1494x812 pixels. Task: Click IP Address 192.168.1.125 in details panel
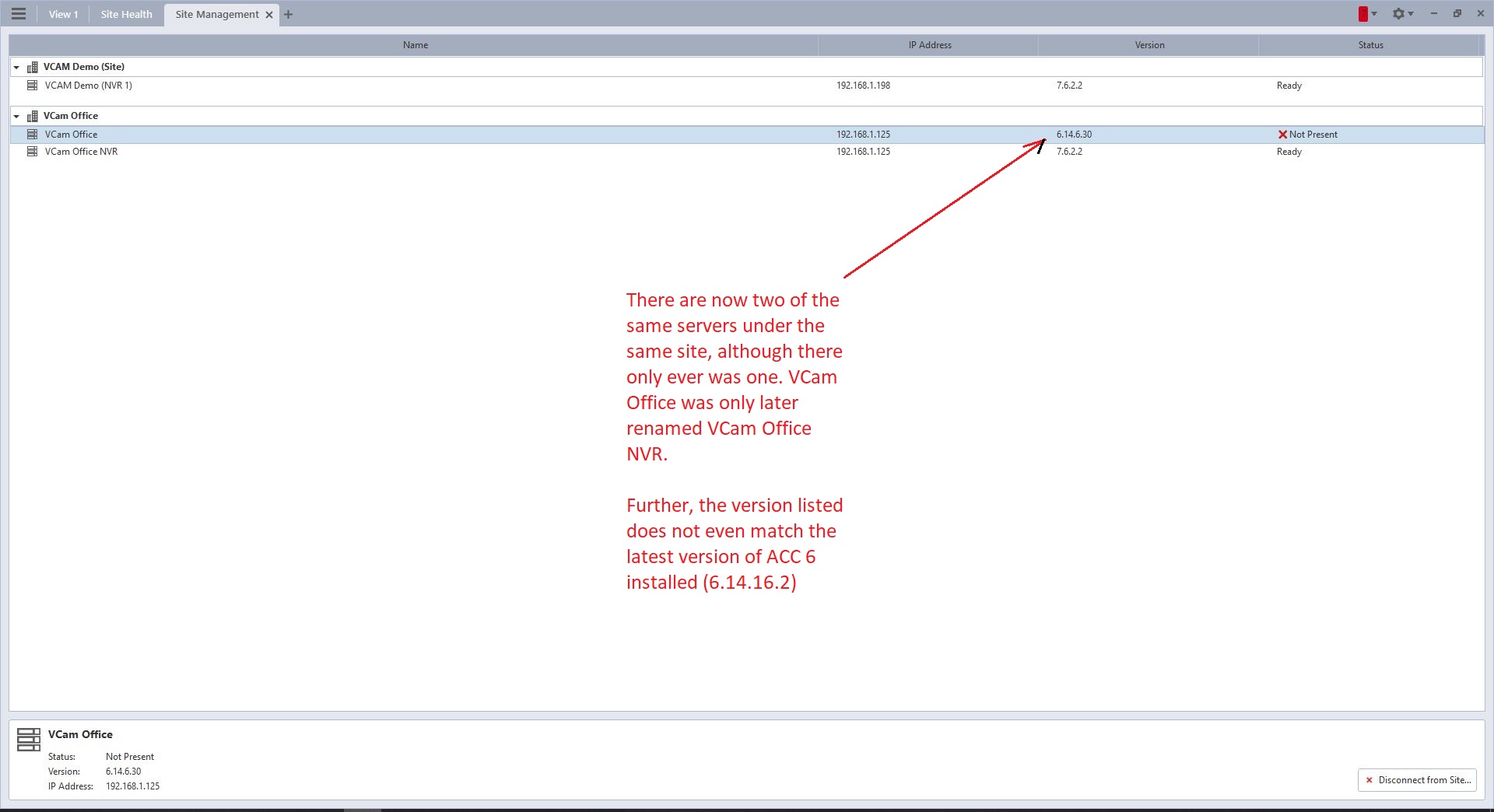[132, 786]
